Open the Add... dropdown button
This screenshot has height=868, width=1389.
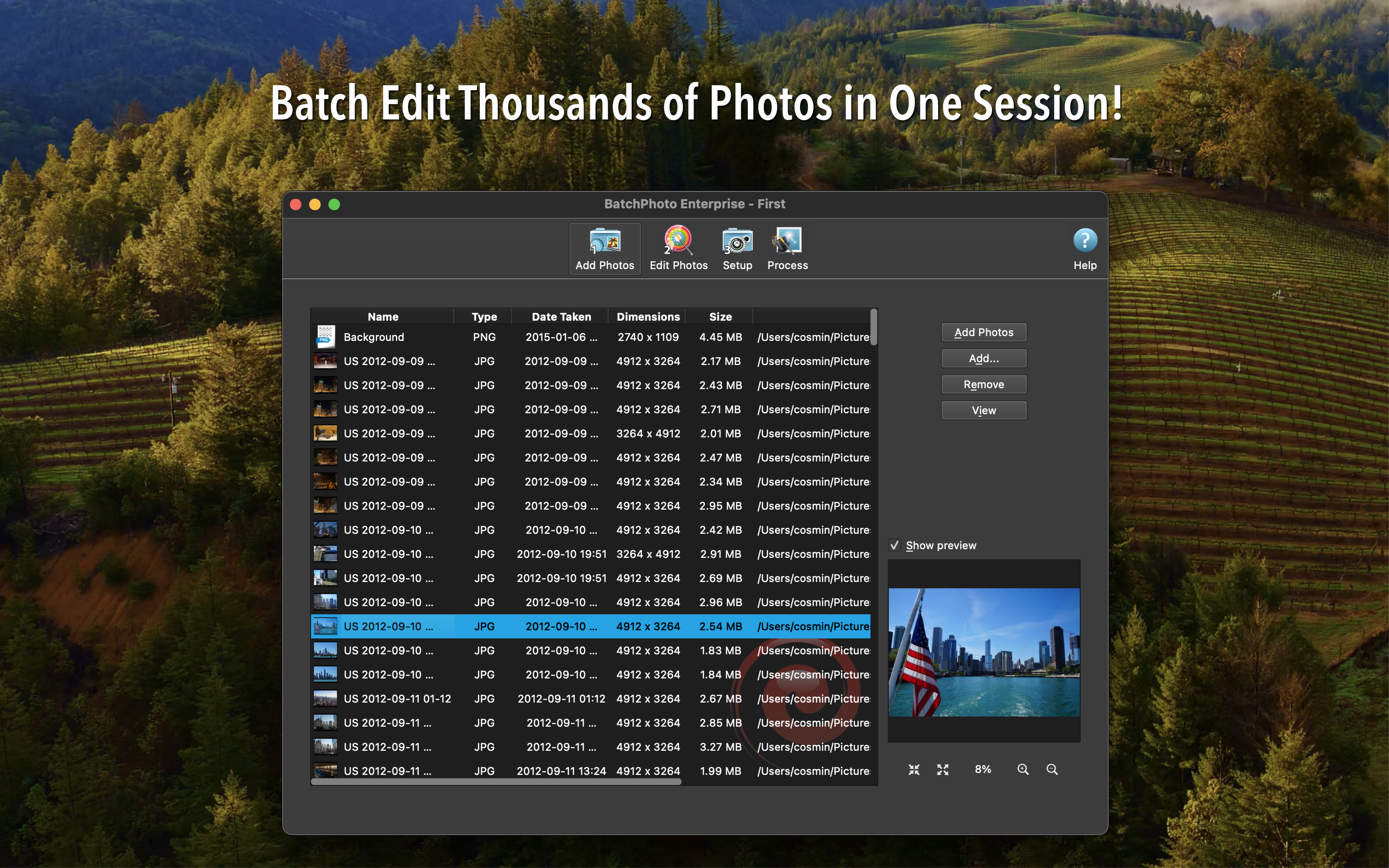coord(983,358)
